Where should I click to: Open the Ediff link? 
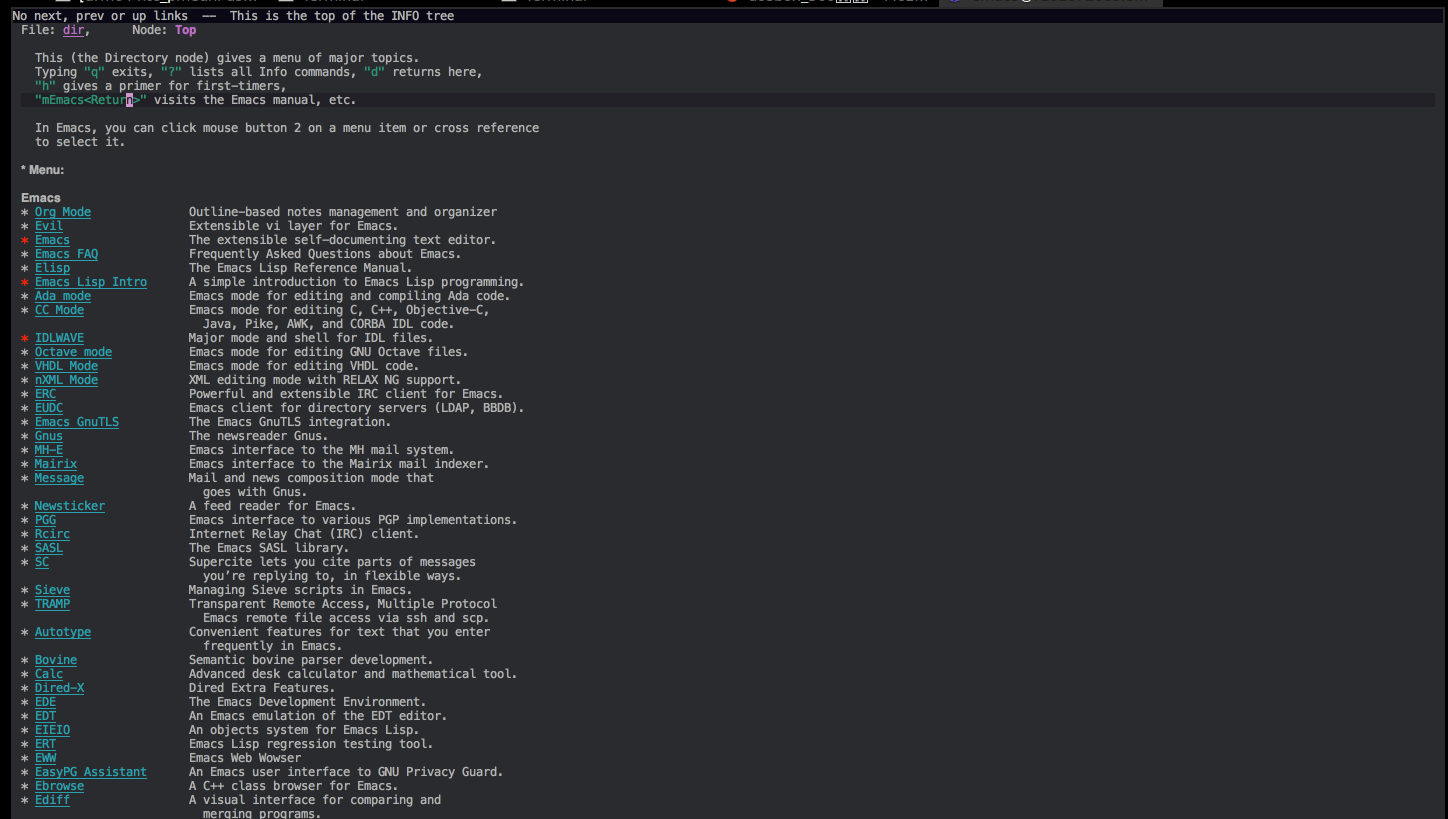[52, 800]
